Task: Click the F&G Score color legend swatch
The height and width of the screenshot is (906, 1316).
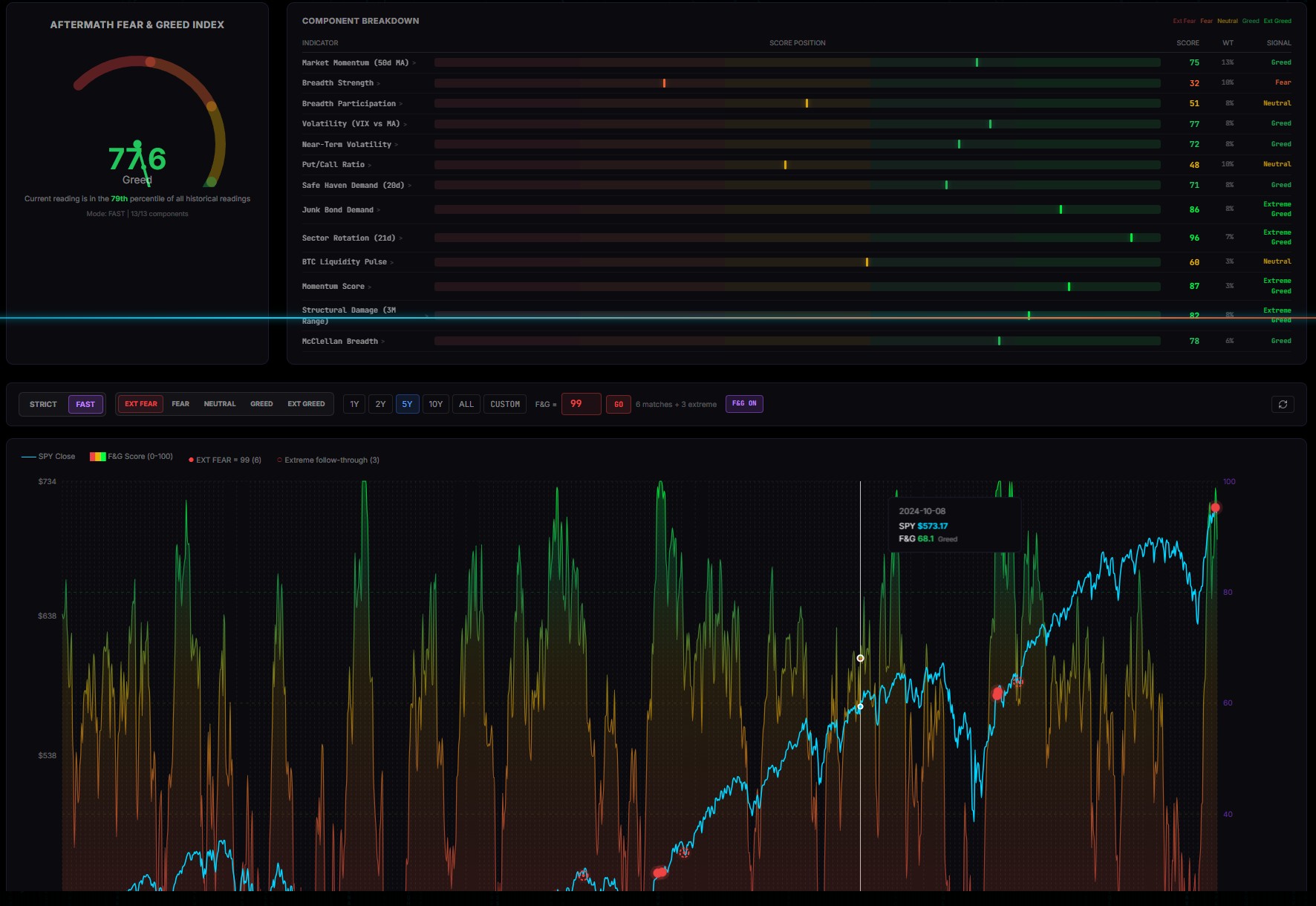Action: (x=97, y=457)
